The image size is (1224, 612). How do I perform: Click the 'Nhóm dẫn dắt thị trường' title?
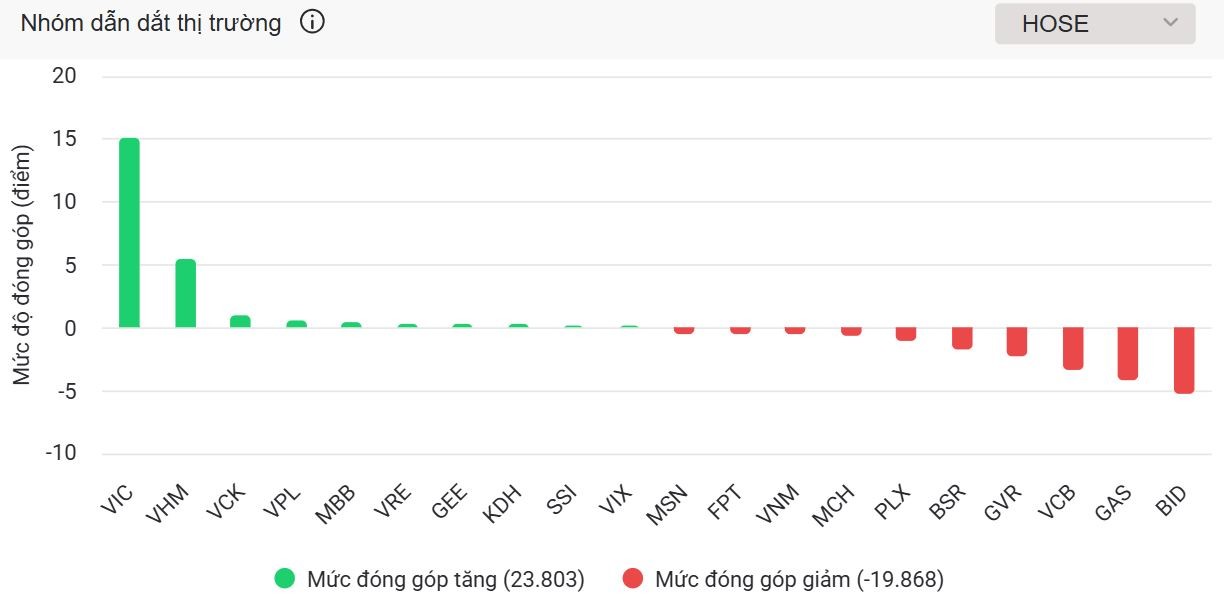(151, 23)
